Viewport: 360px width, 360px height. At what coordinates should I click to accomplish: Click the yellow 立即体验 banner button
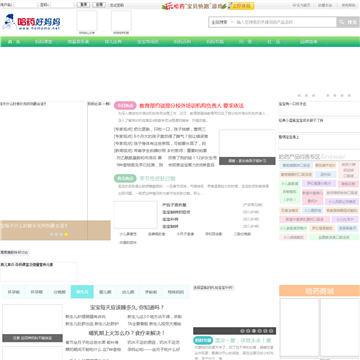pyautogui.click(x=241, y=6)
